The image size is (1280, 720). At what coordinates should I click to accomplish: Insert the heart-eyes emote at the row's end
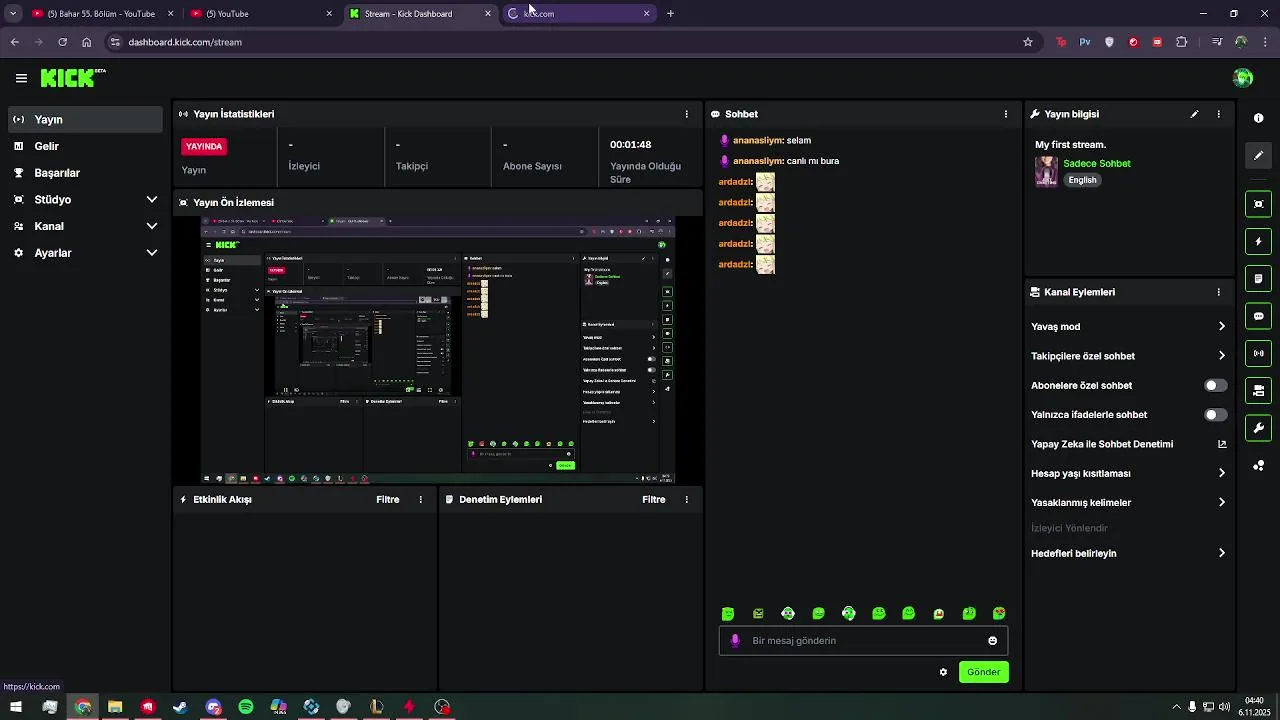click(x=999, y=614)
